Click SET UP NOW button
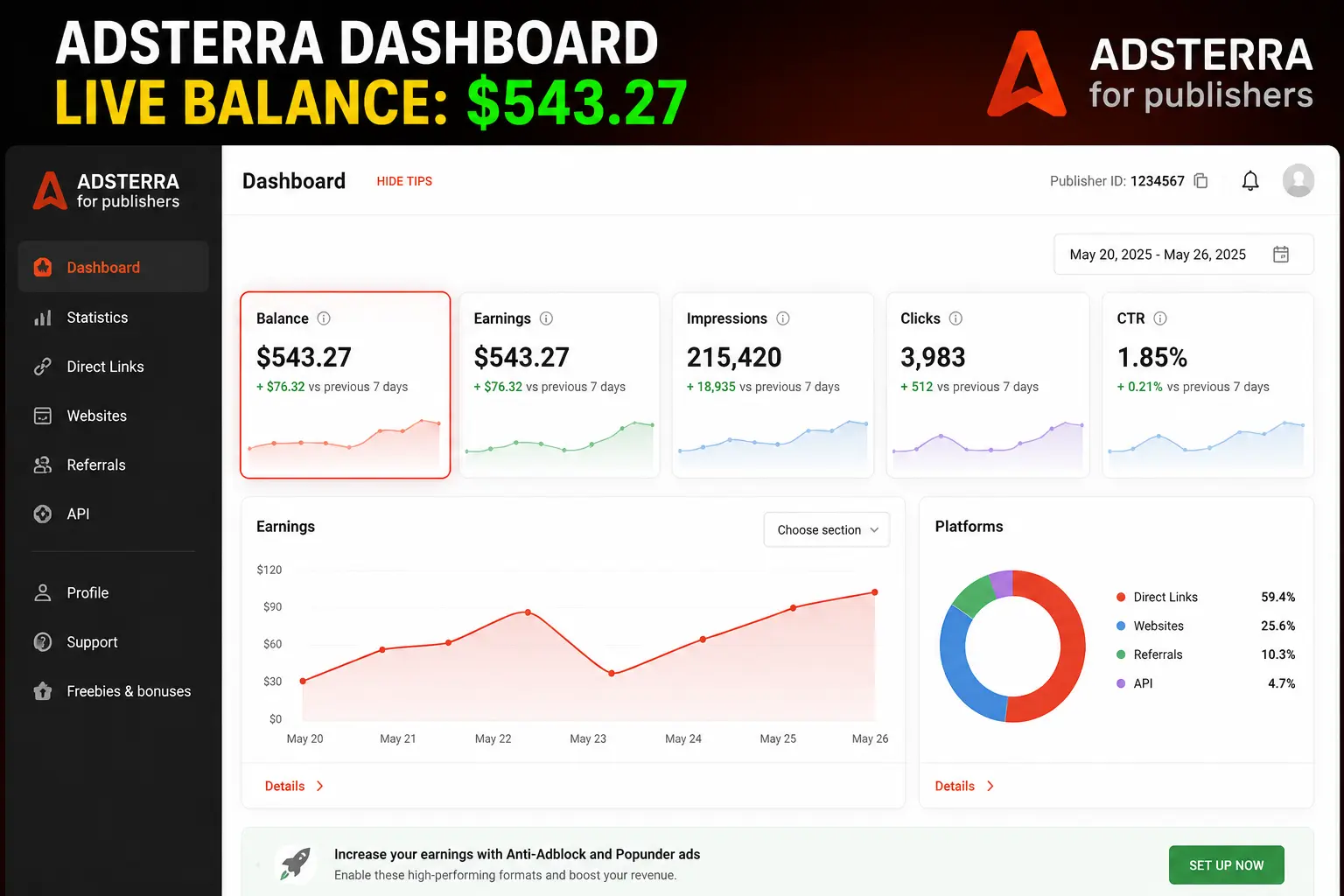Image resolution: width=1344 pixels, height=896 pixels. click(x=1226, y=865)
